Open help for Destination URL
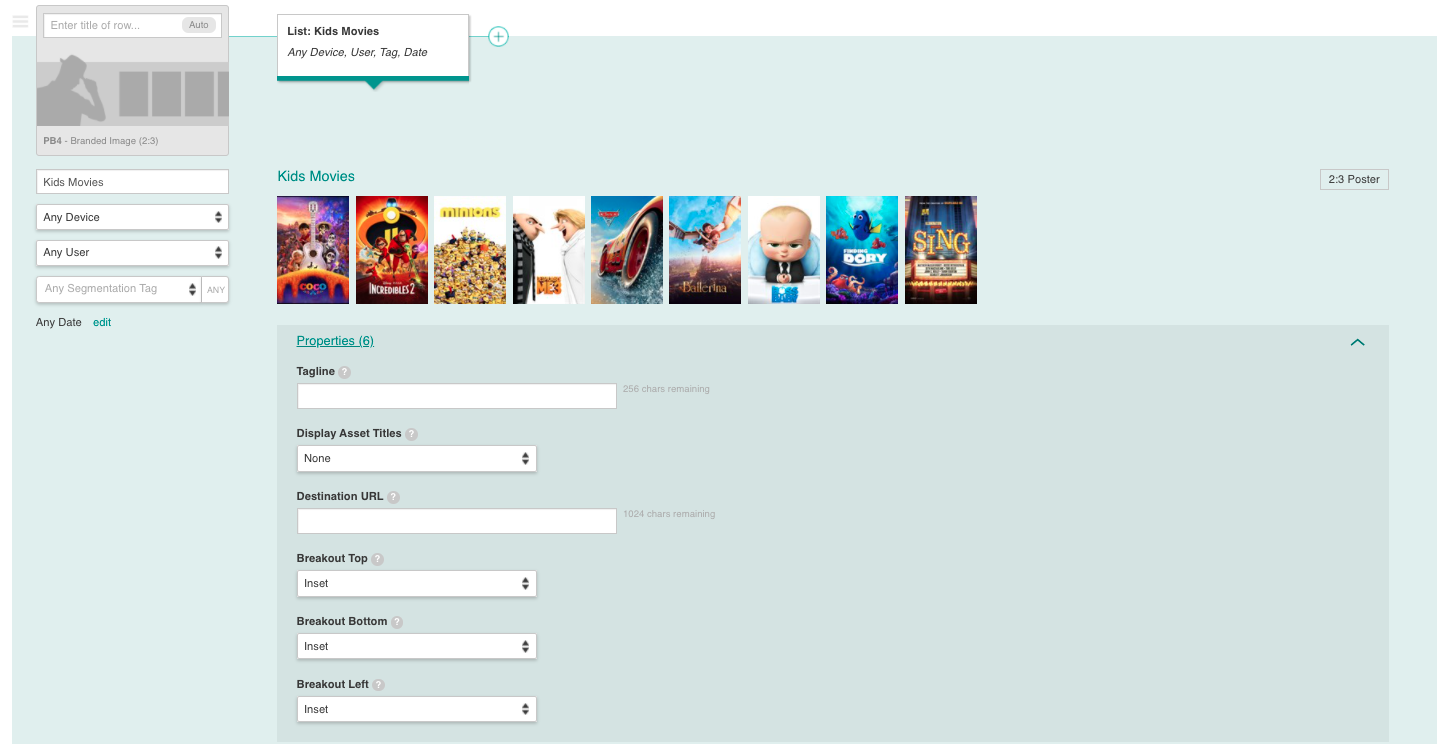Viewport: 1442px width, 744px height. click(393, 497)
